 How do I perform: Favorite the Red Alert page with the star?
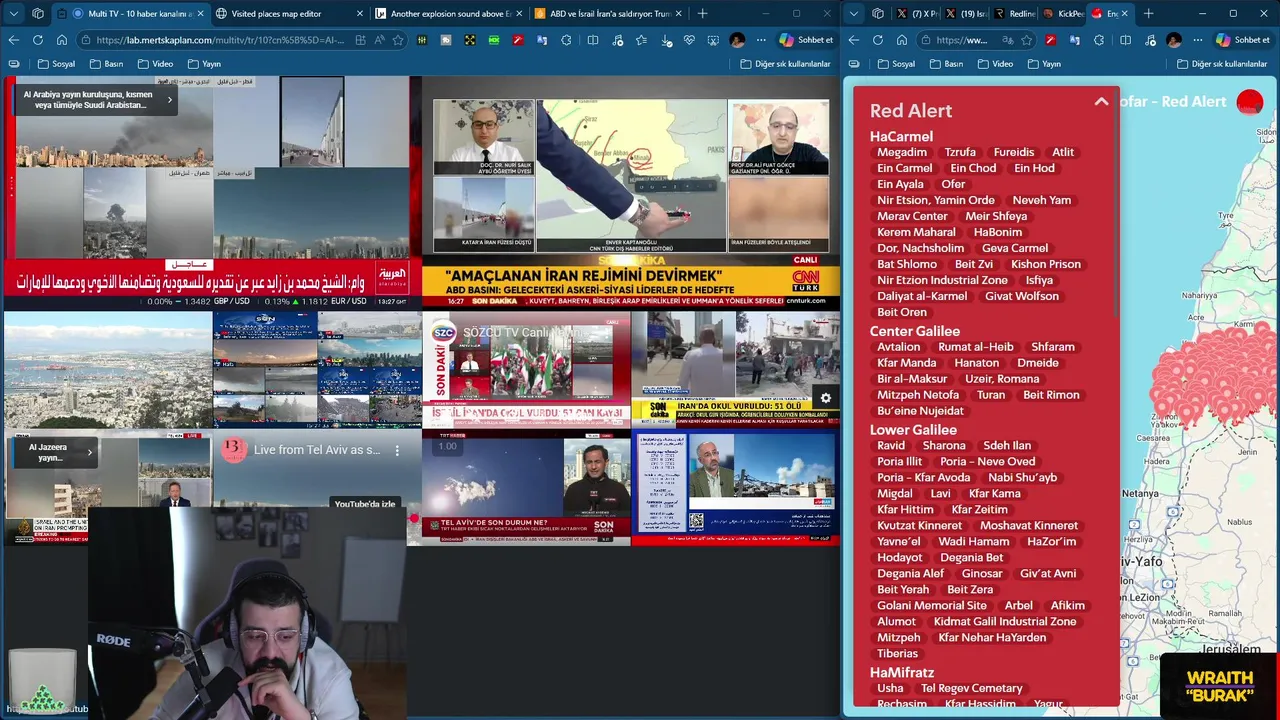pyautogui.click(x=1026, y=40)
